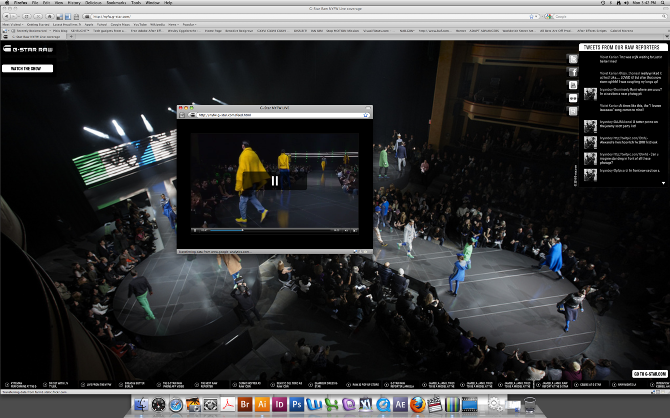Open Finder from the Dock
The height and width of the screenshot is (418, 670).
141,404
